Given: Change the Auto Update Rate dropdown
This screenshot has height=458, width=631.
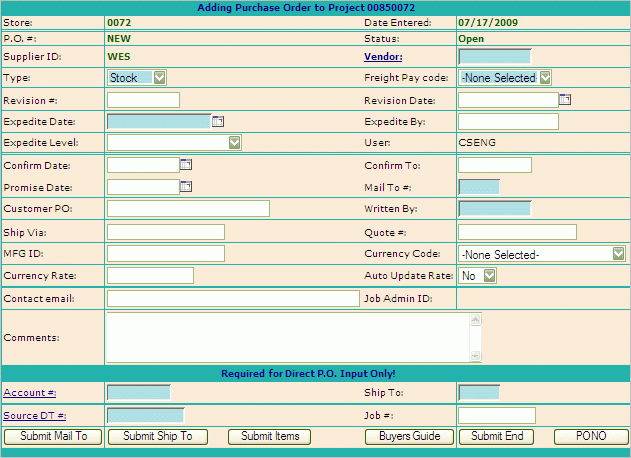Looking at the screenshot, I should pos(489,276).
